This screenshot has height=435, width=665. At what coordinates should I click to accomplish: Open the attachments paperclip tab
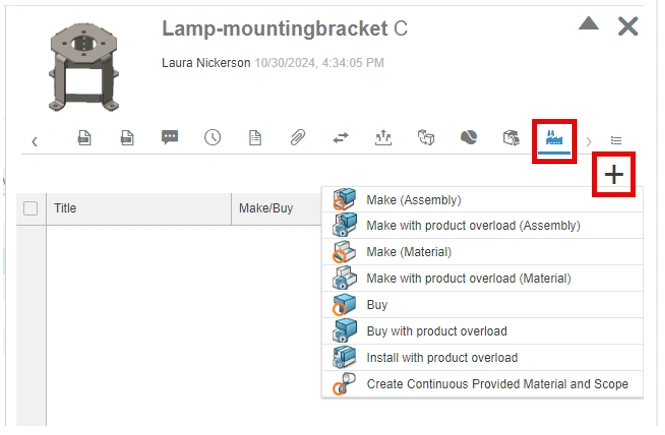click(x=298, y=139)
